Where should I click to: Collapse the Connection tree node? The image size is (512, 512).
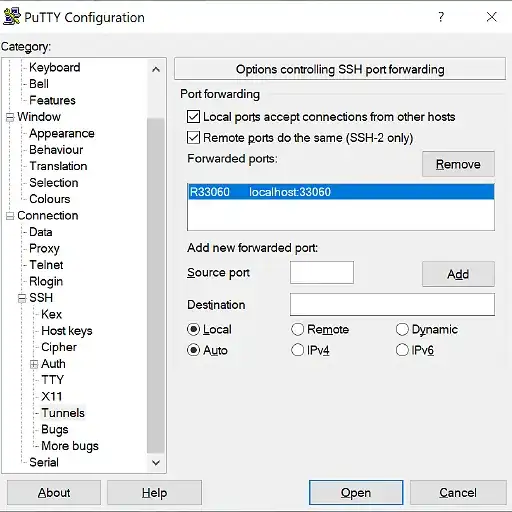[x=10, y=216]
